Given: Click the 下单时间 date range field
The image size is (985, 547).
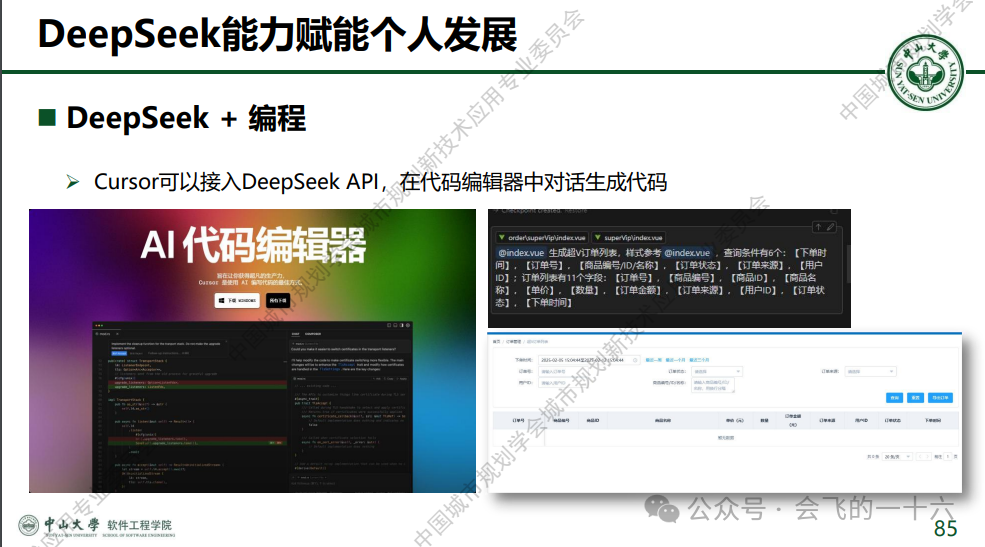Looking at the screenshot, I should coord(589,360).
